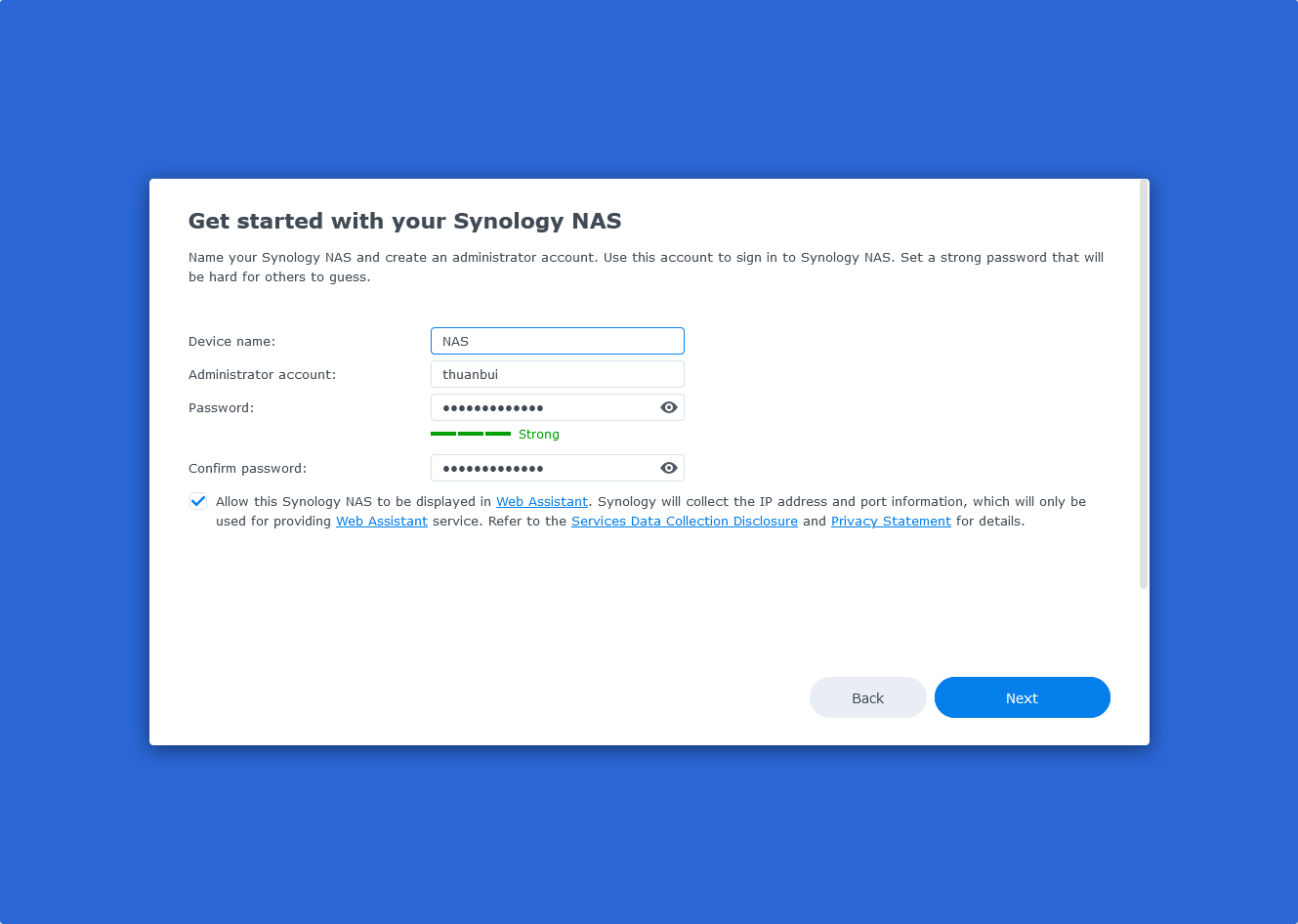Image resolution: width=1298 pixels, height=924 pixels.
Task: Click the green password strength bar
Action: point(471,434)
